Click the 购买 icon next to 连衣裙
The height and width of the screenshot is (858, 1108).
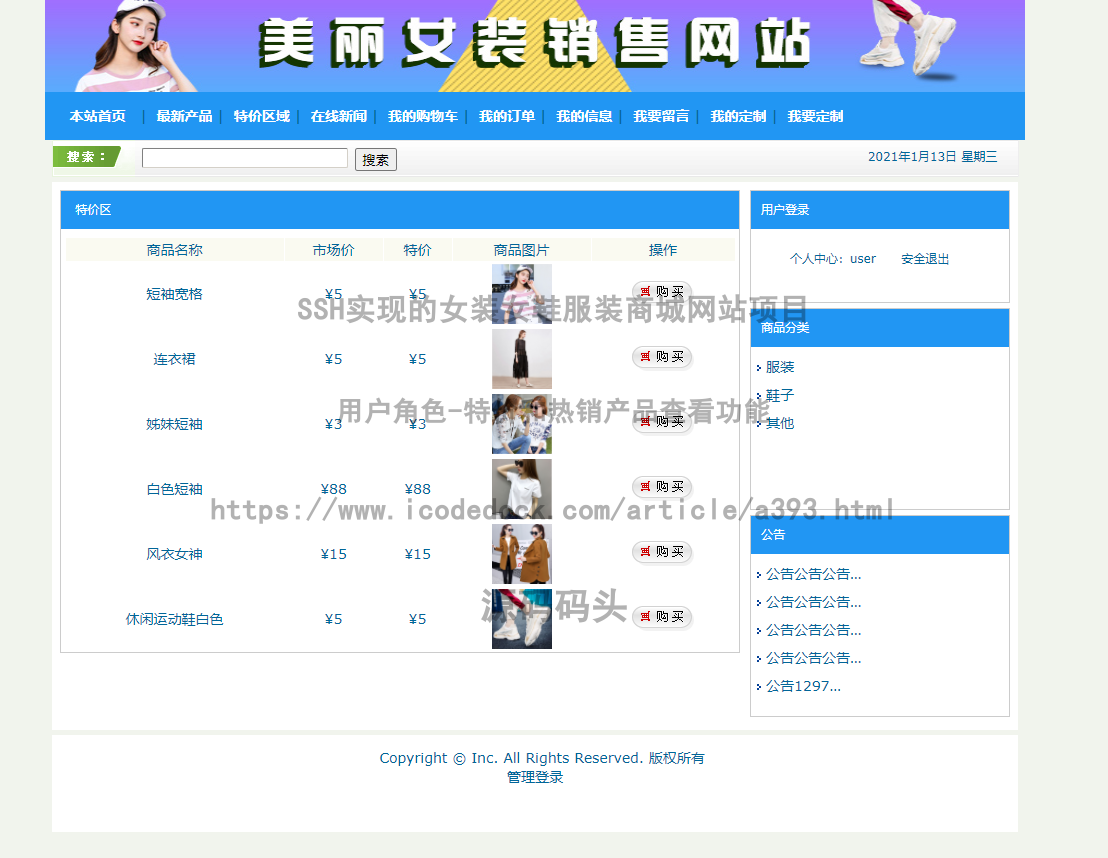661,357
